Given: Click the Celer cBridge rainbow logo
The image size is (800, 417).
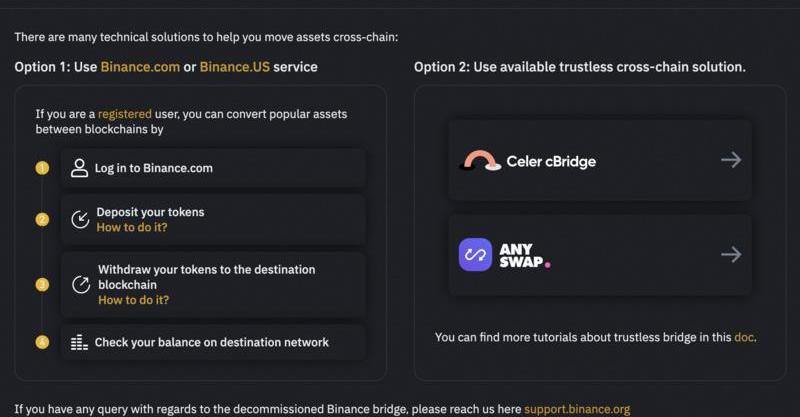Looking at the screenshot, I should click(x=480, y=160).
